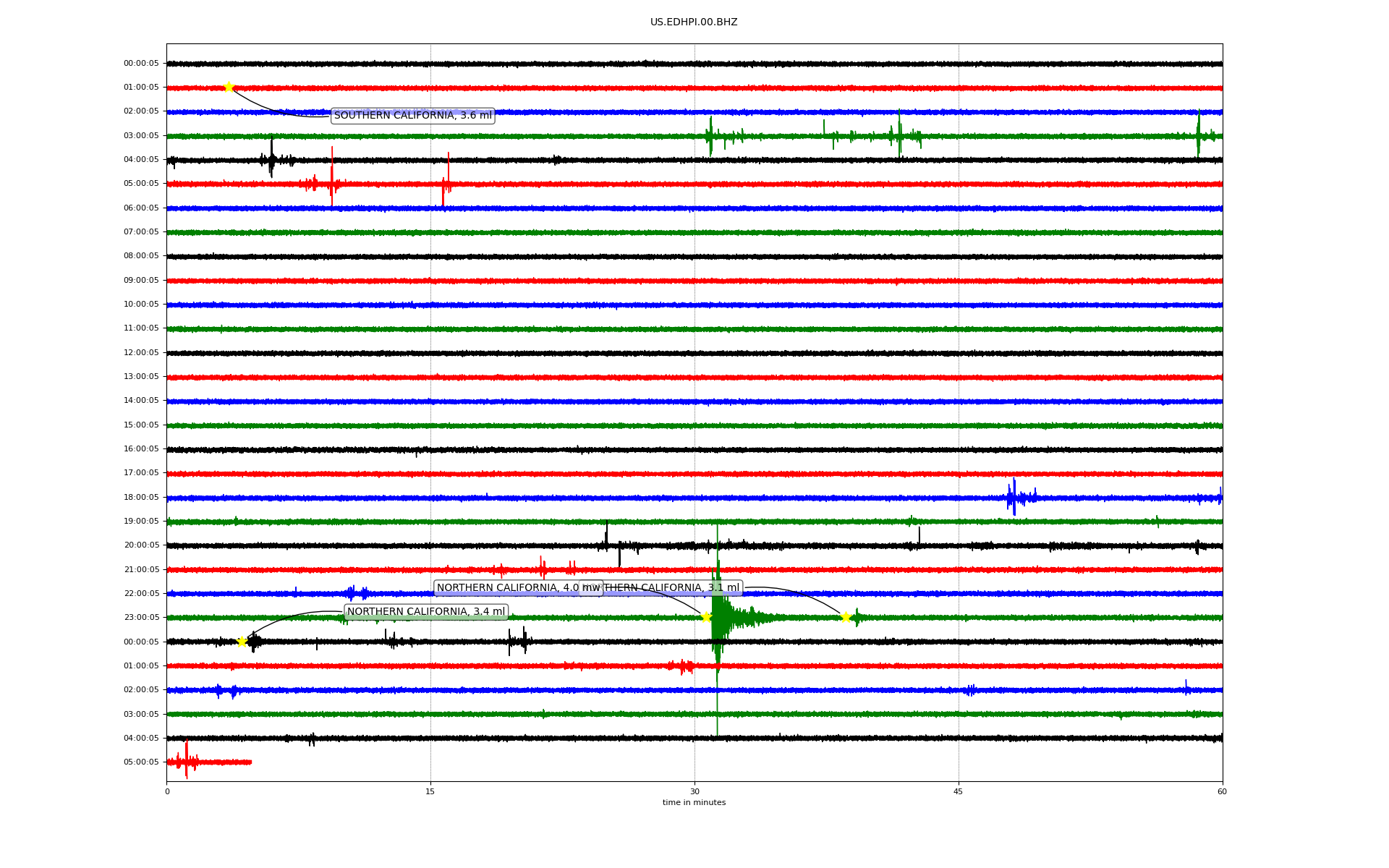Click the 45 tick on the time axis

pos(959,791)
